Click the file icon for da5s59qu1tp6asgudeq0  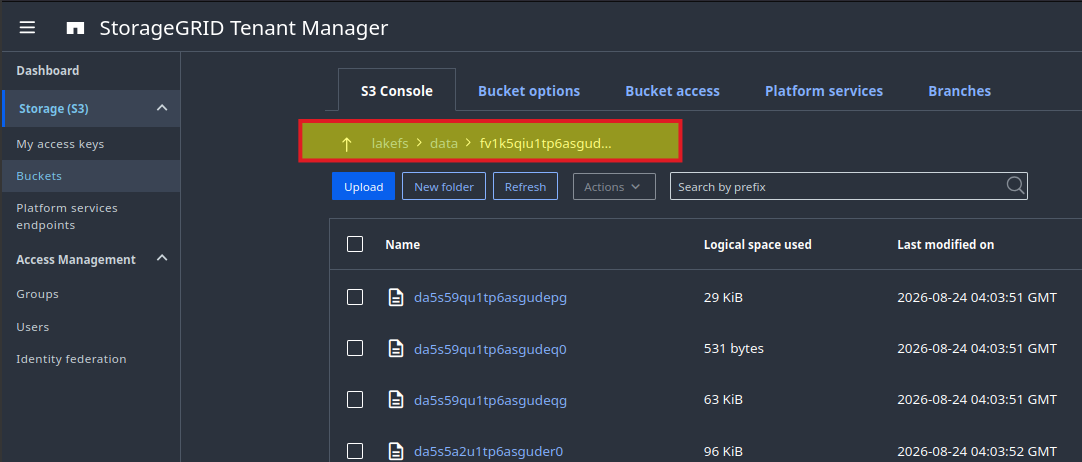(x=396, y=349)
